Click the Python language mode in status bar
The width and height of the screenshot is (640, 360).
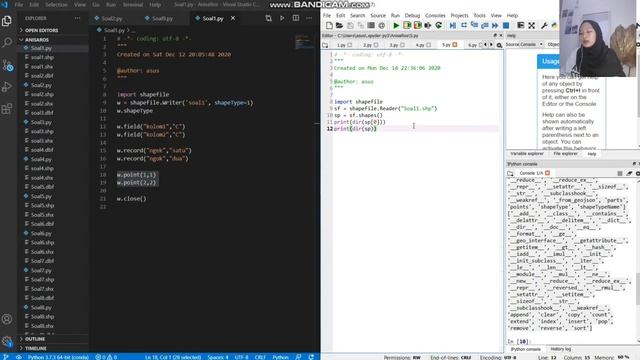pyautogui.click(x=280, y=357)
